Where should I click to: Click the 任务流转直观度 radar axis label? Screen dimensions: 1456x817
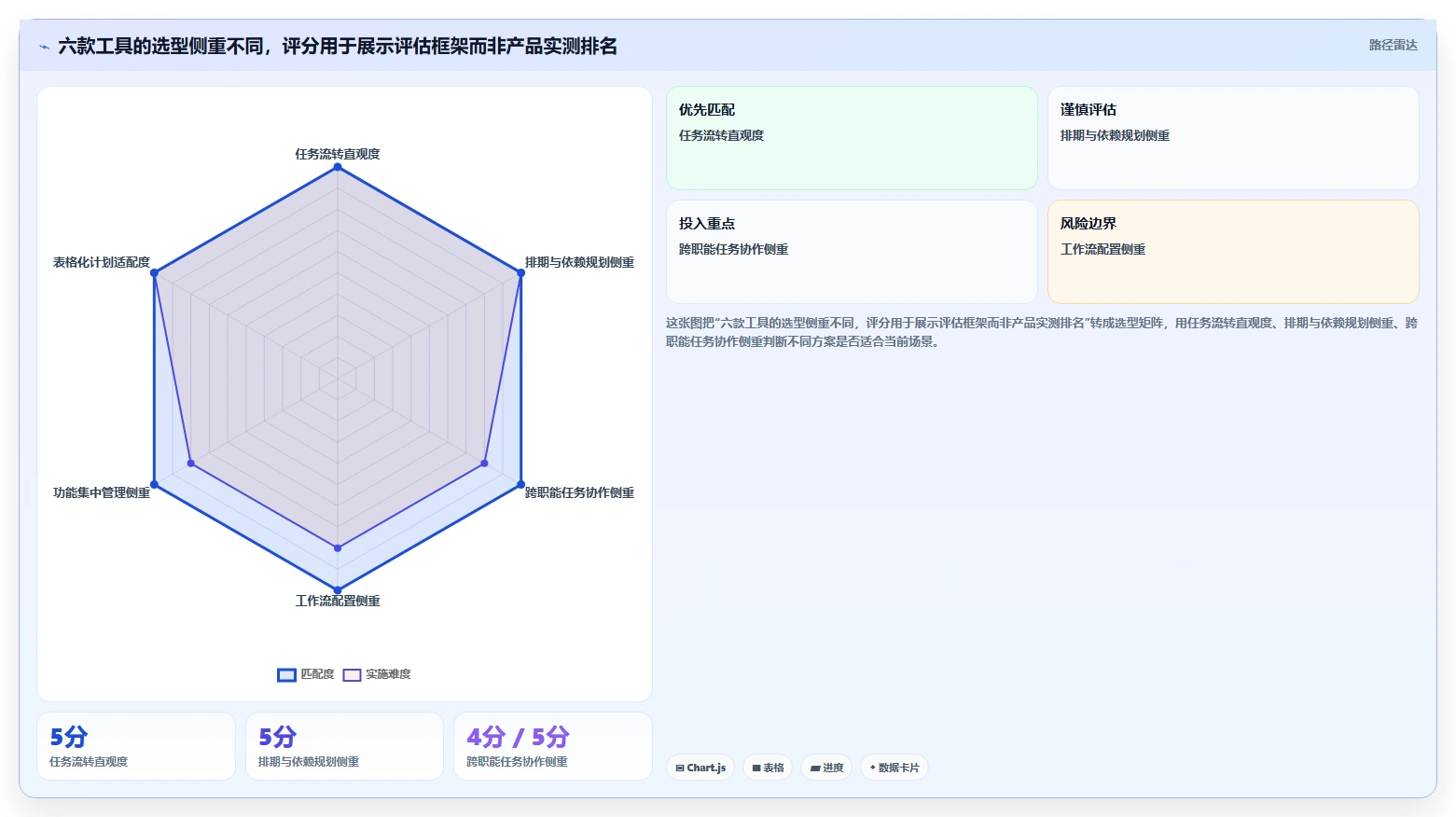(338, 154)
